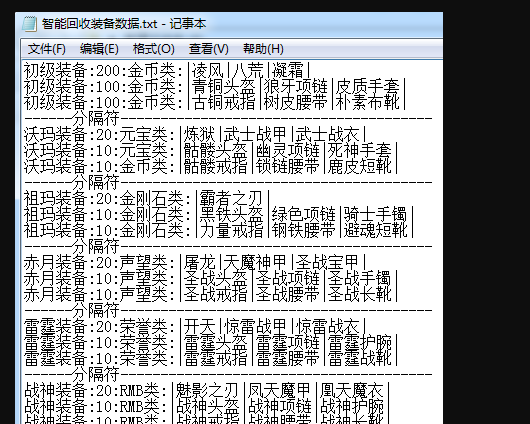Click the word 凝霜

point(288,70)
